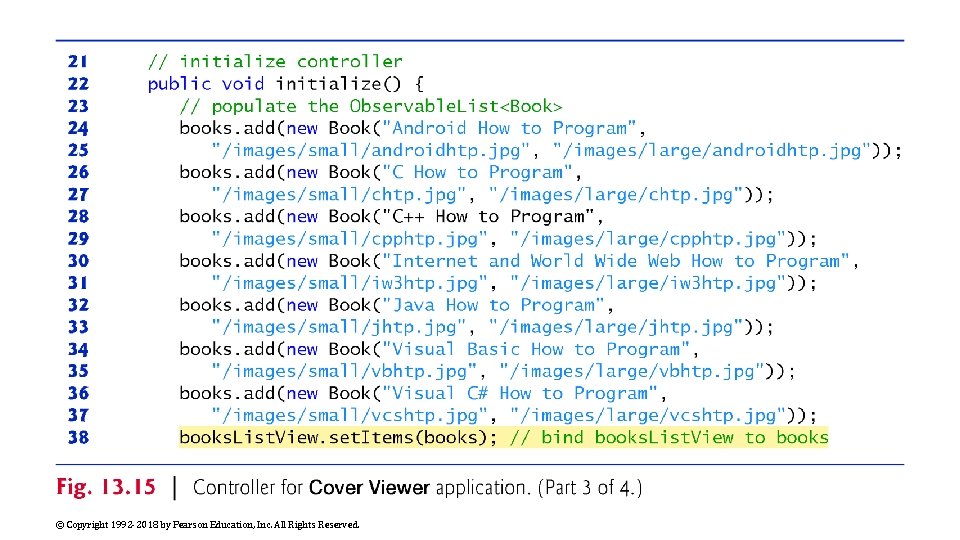Click "Internet and World Wide Web How to Program"

615,261
